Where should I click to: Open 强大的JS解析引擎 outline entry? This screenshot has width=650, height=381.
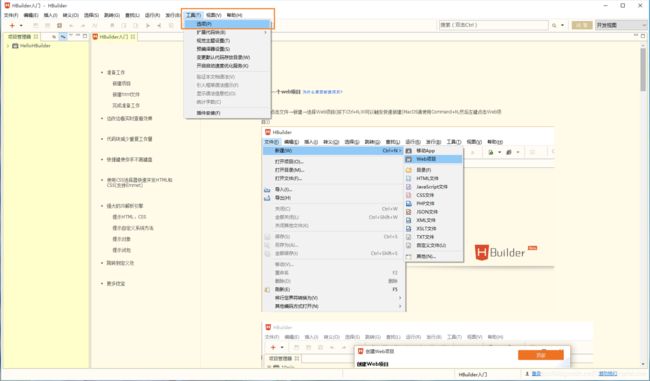pyautogui.click(x=125, y=206)
